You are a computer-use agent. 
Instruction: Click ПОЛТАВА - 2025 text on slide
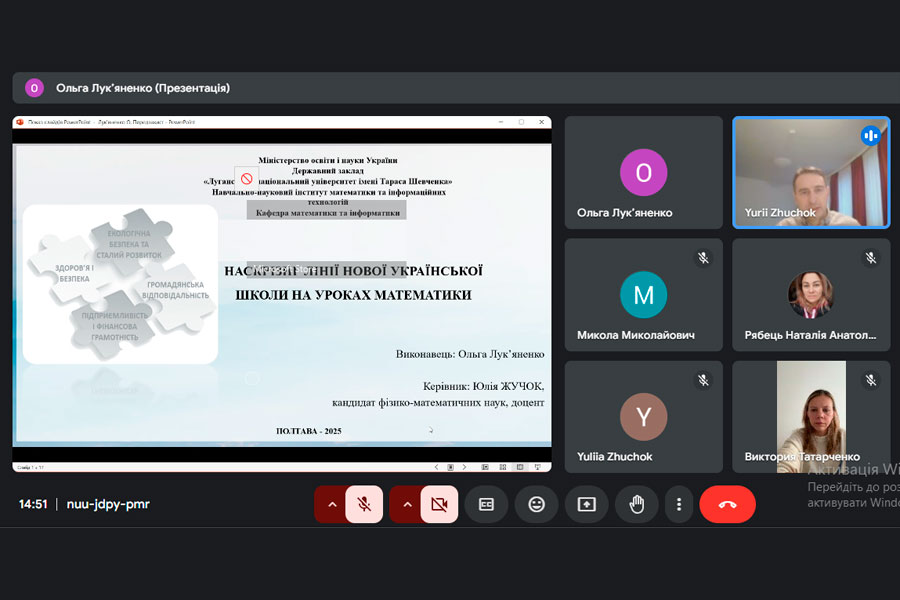click(x=309, y=431)
